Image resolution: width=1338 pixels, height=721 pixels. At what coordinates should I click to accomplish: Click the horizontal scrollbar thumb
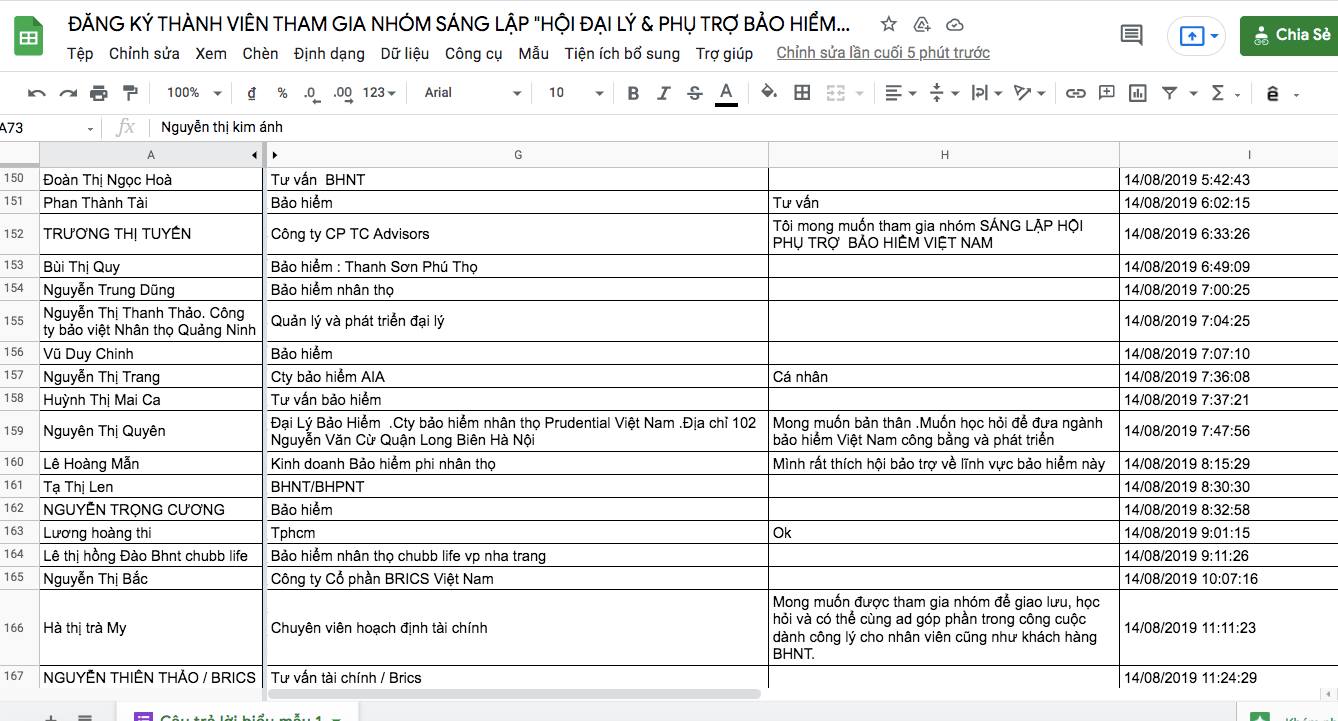pyautogui.click(x=514, y=693)
